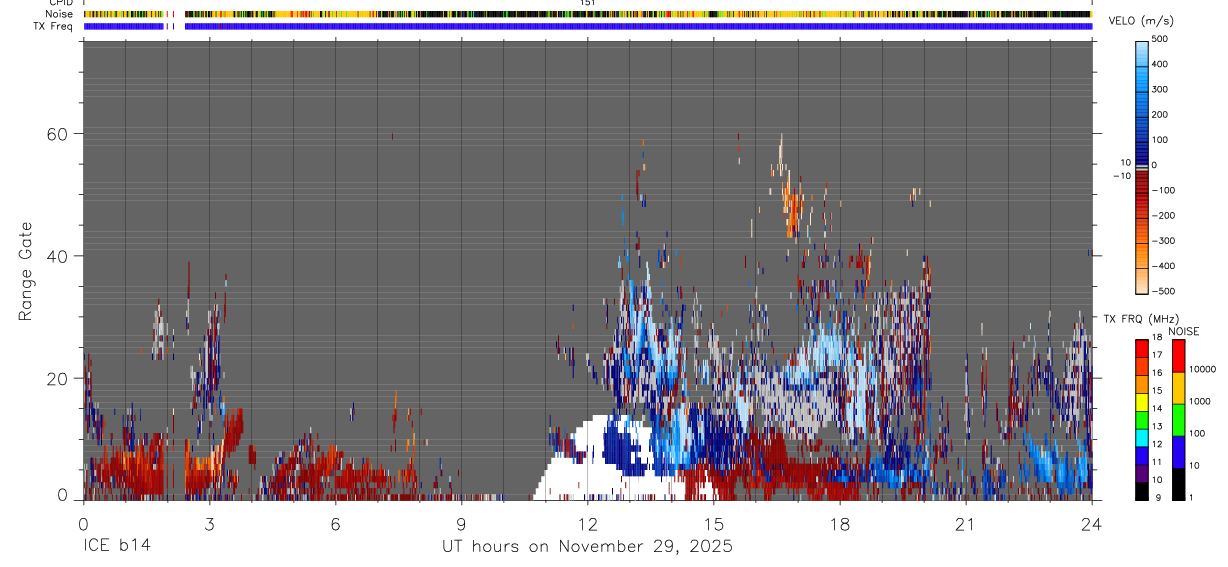
Task: Click the cyan 12-13 MHz TX frequency swatch
Action: 1141,438
